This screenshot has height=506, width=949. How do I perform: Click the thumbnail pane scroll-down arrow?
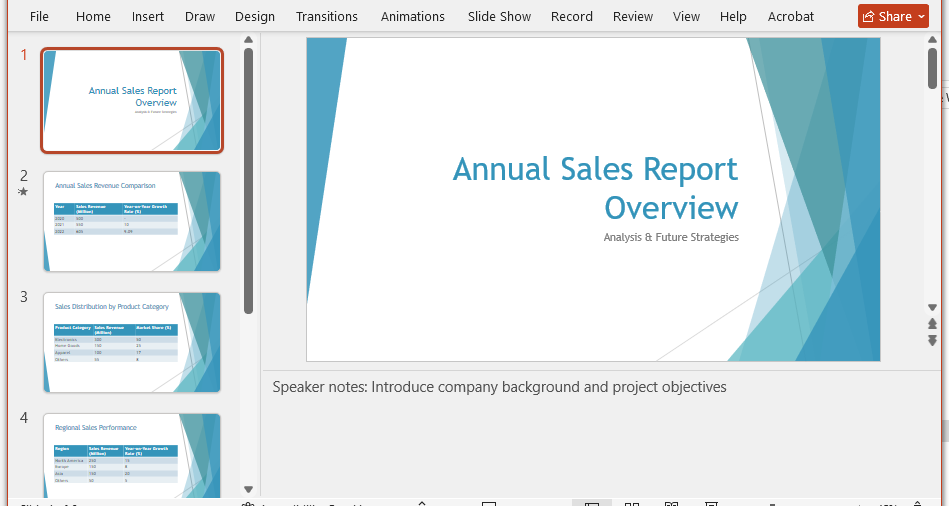point(248,489)
